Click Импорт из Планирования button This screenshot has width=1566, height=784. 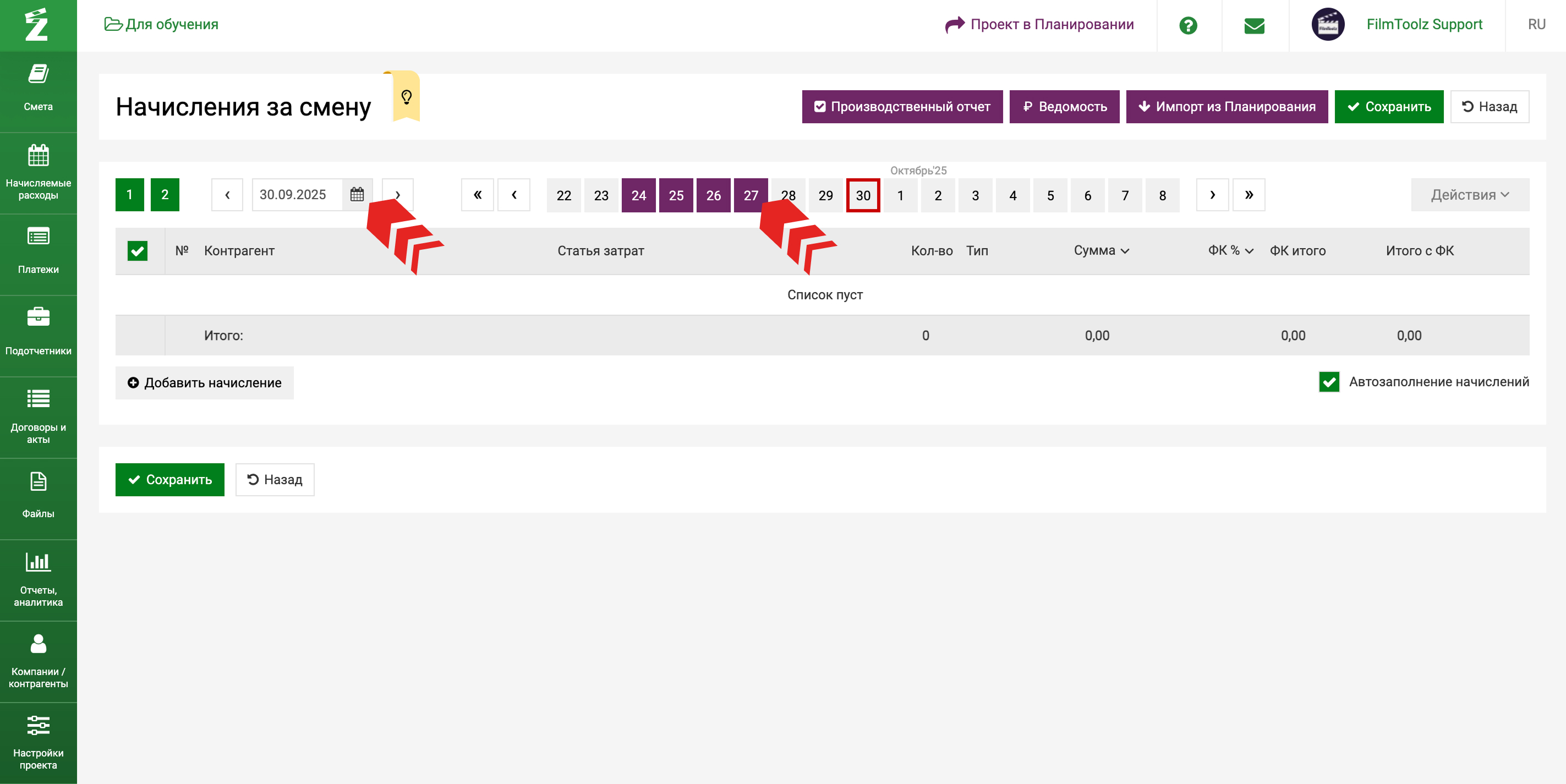[x=1226, y=107]
